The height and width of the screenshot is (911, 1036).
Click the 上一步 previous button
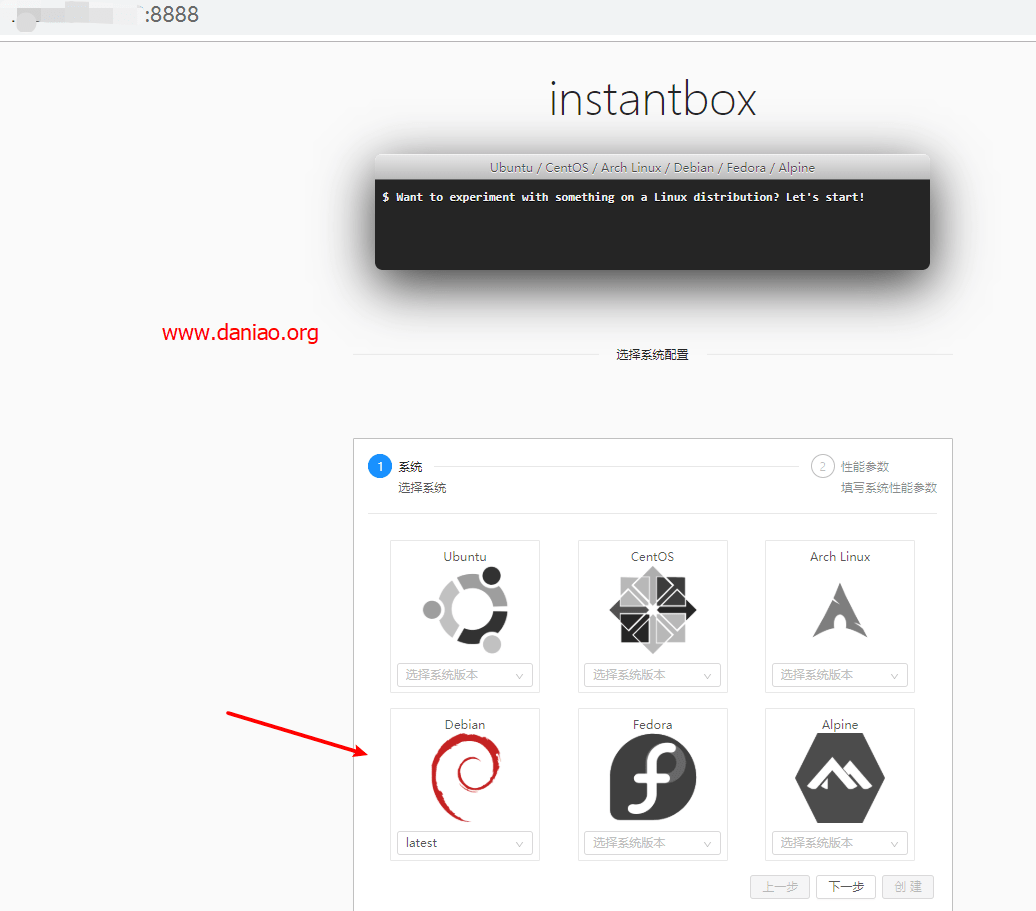coord(780,887)
